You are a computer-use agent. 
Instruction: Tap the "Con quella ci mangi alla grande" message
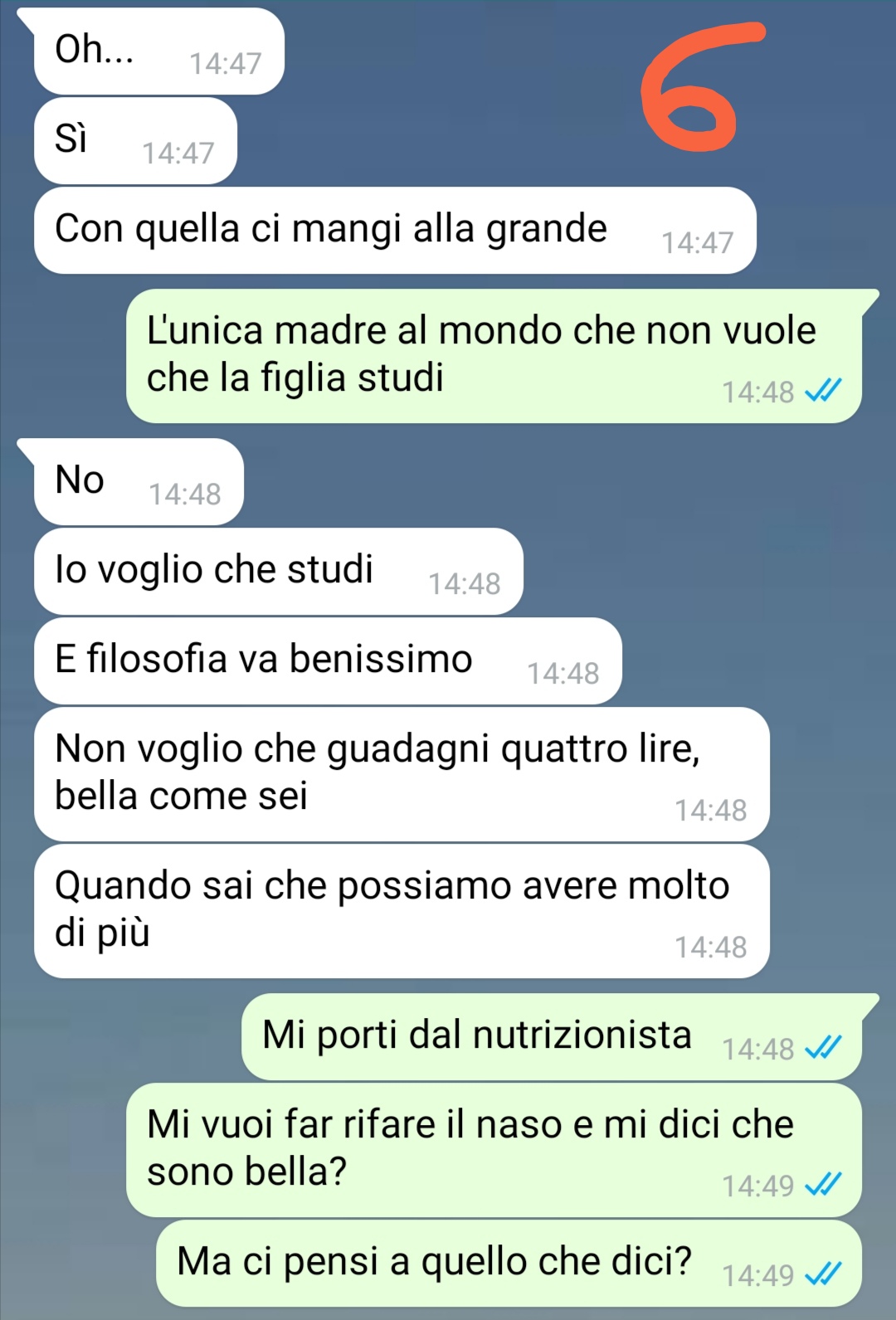(395, 231)
